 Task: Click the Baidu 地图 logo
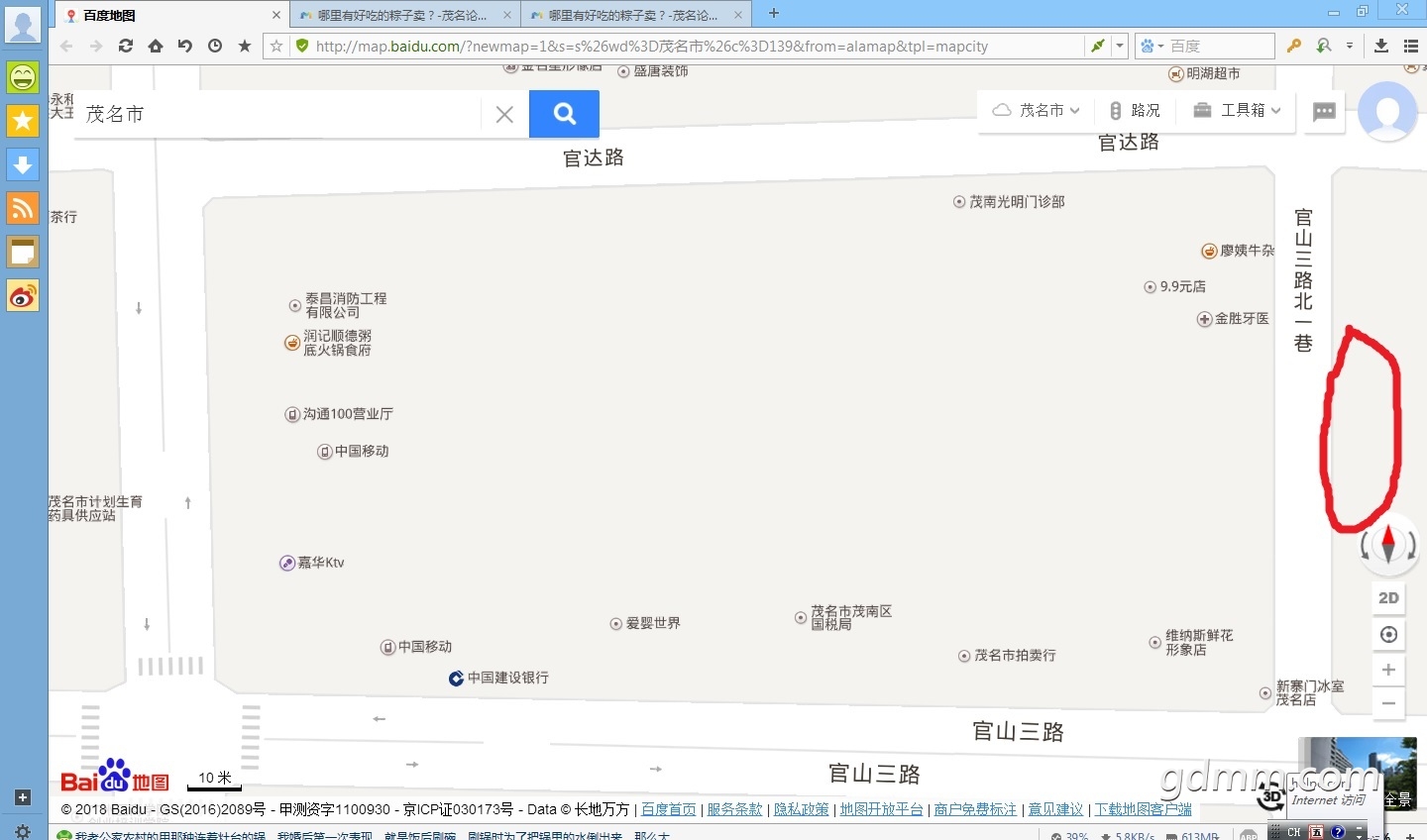(x=115, y=777)
